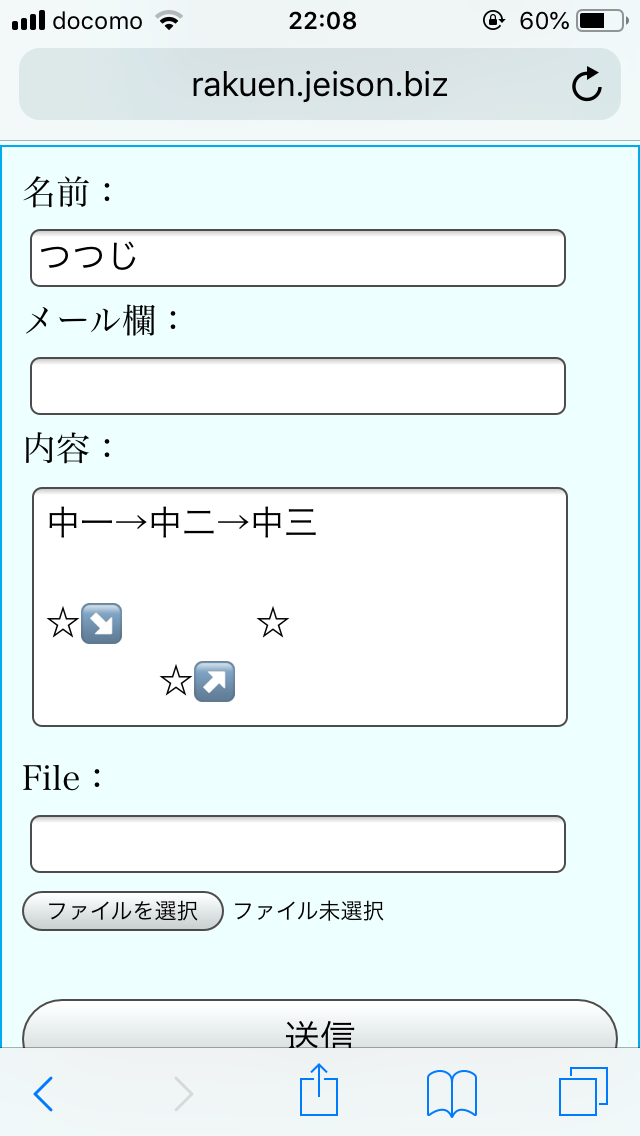Tap the 中一→中二→中三 text line
Image resolution: width=640 pixels, height=1136 pixels.
182,523
